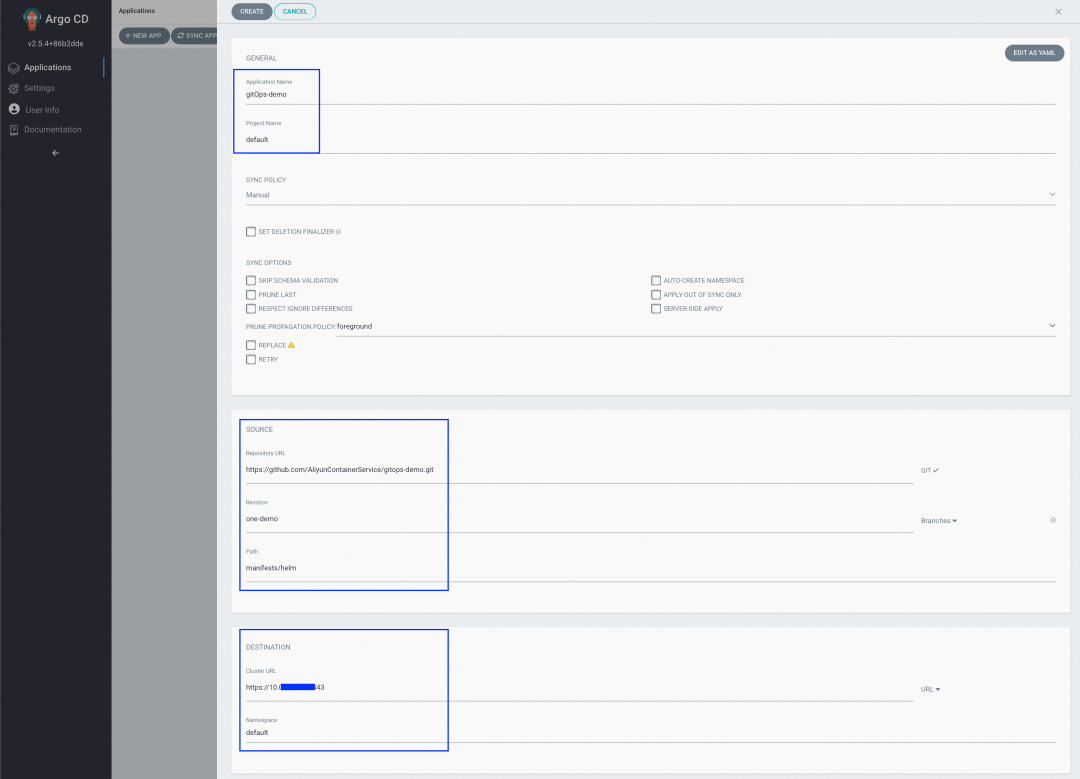Click the Replace warning triangle icon
This screenshot has height=779, width=1080.
point(291,345)
